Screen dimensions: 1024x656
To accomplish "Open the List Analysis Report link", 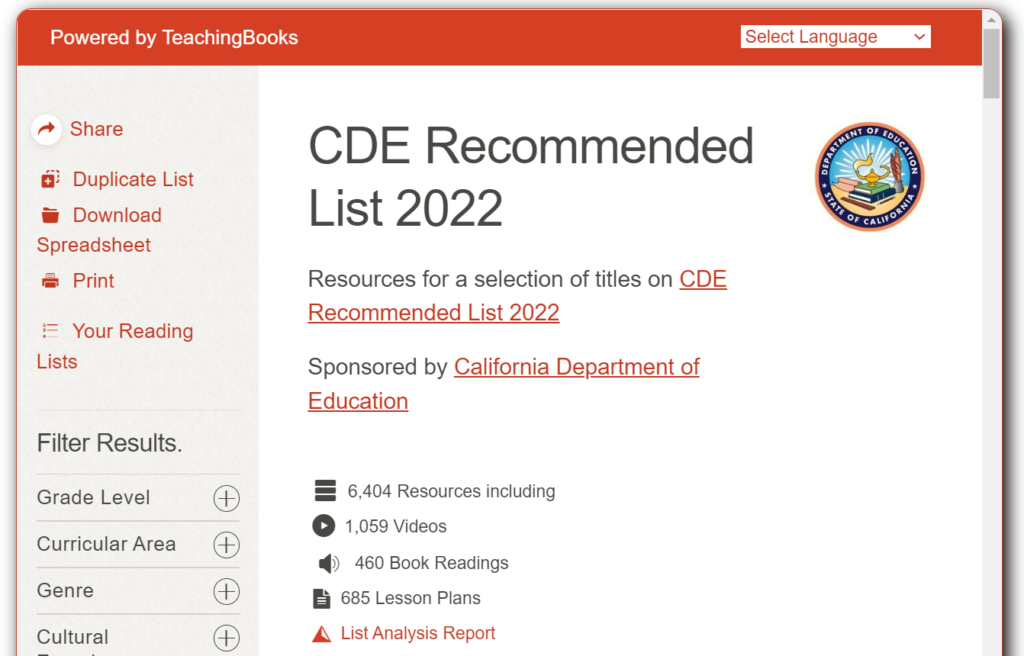I will (x=418, y=633).
